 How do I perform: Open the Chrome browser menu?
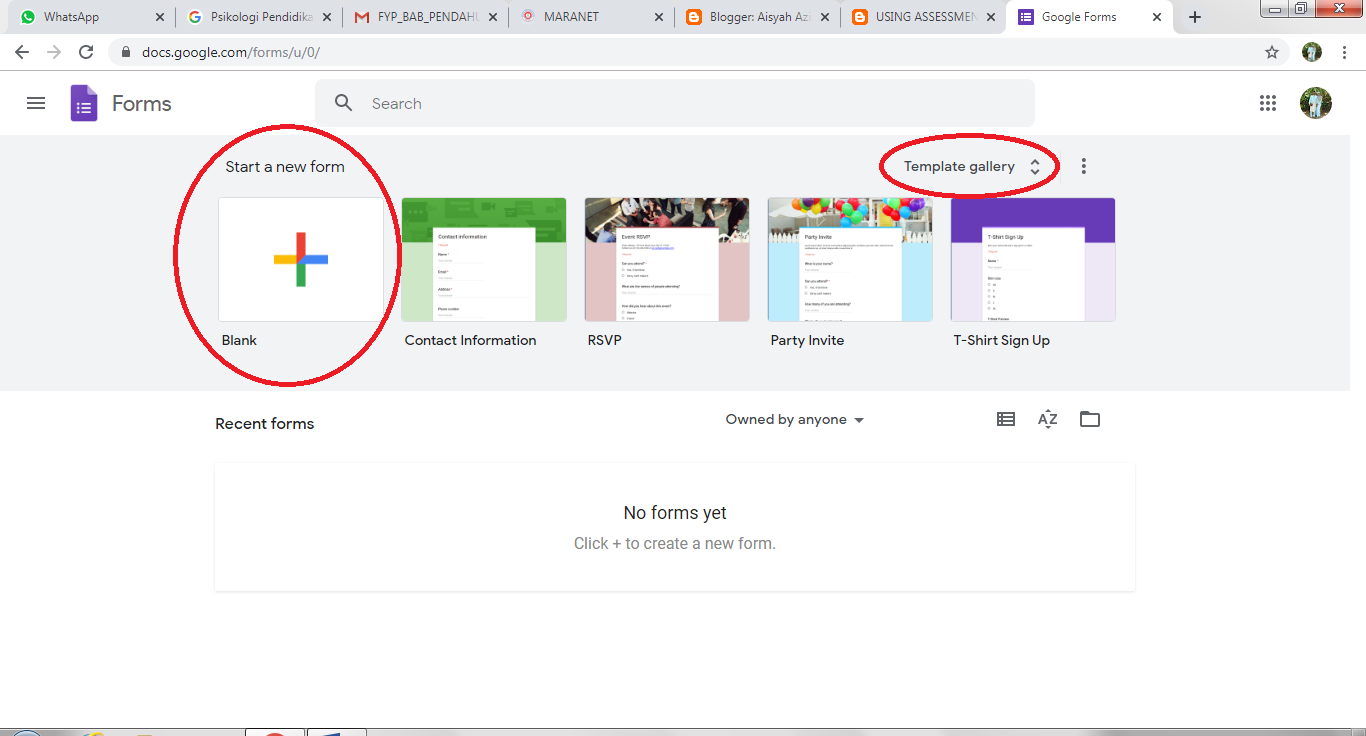coord(1343,52)
